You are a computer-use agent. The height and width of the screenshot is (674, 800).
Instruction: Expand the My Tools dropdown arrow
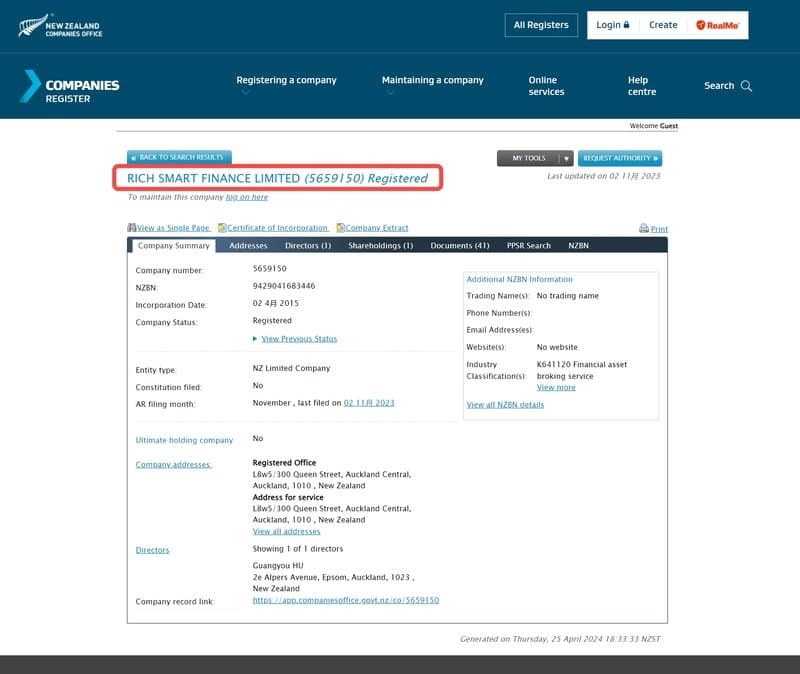(566, 158)
